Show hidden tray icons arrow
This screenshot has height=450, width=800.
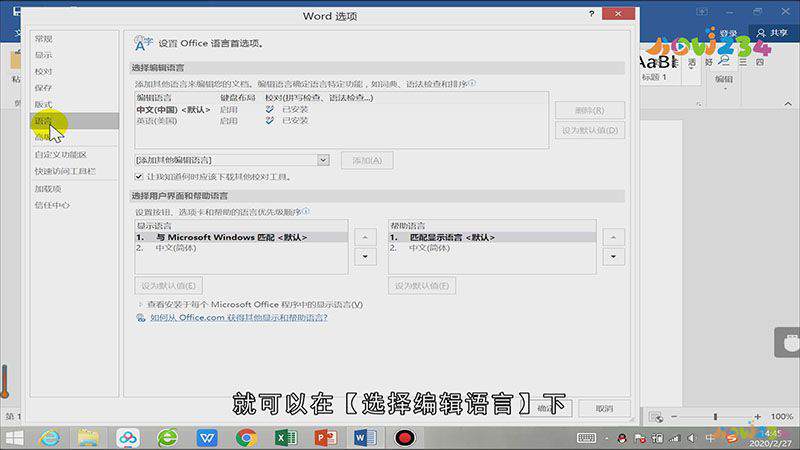point(606,438)
